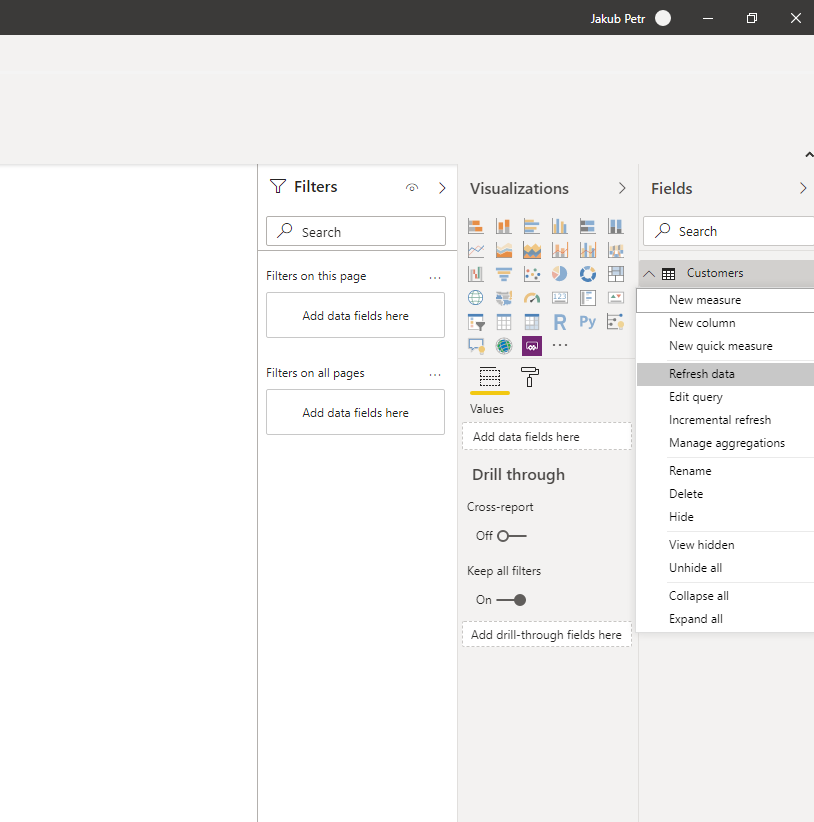Open Incremental refresh option
Viewport: 814px width, 822px height.
coord(725,420)
